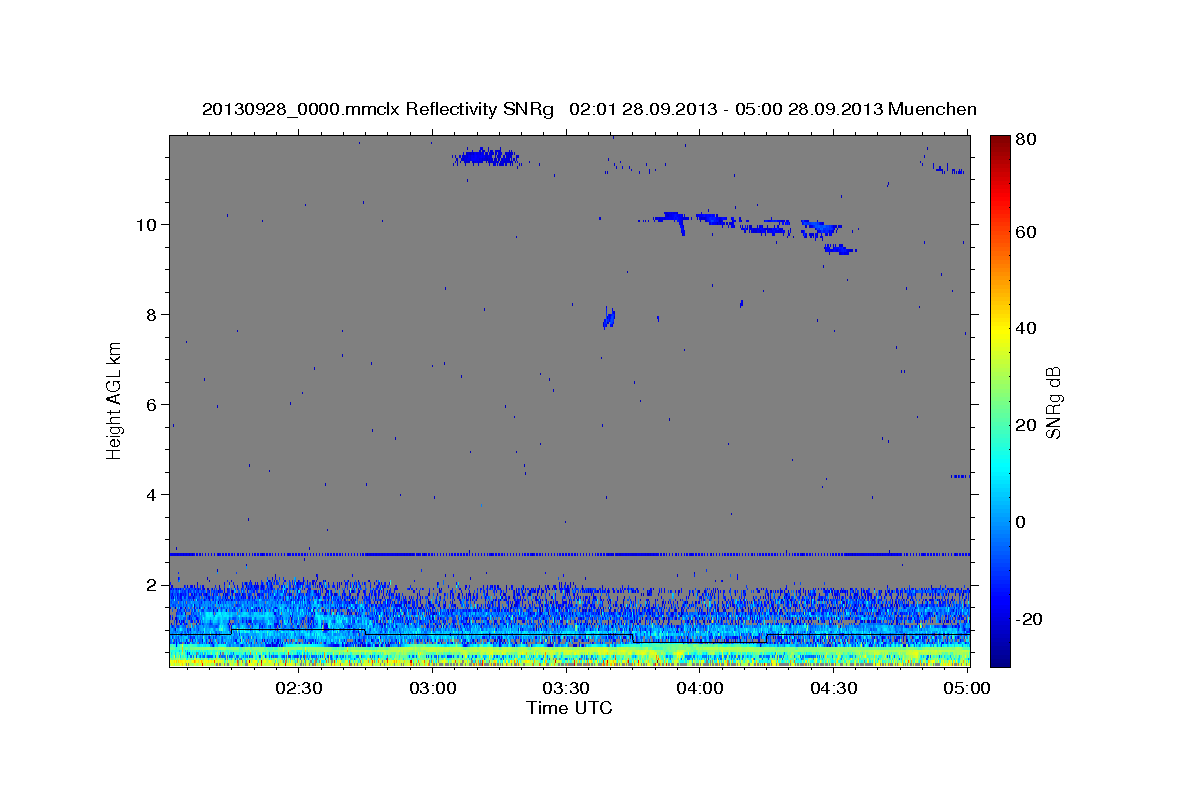
Task: Click the blue cloud echo near 11.5 km
Action: click(486, 157)
